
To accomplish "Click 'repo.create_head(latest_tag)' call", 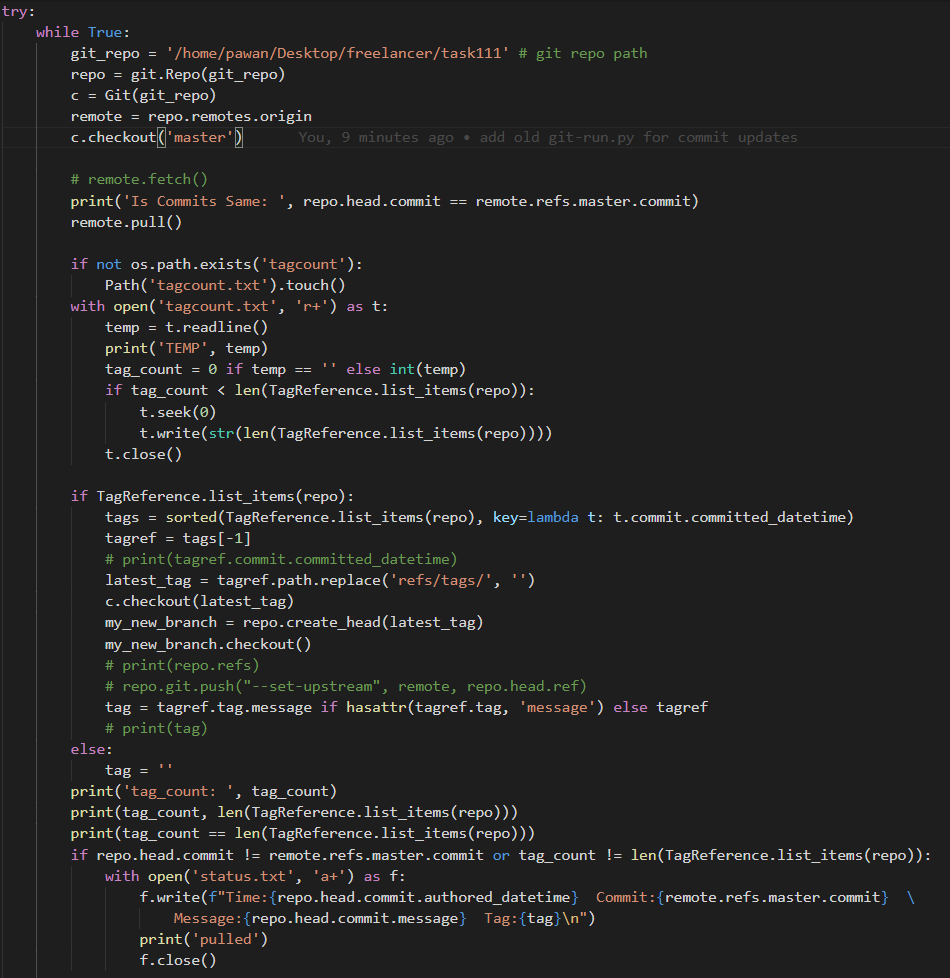I will click(x=363, y=622).
